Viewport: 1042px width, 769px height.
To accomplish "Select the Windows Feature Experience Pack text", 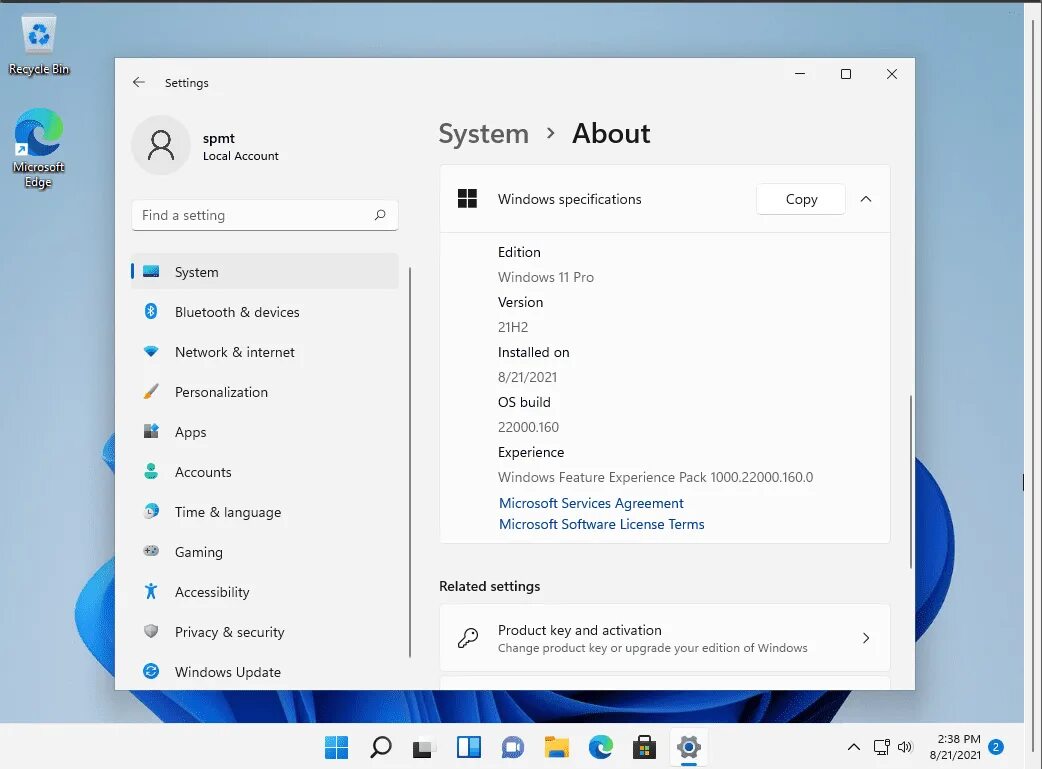I will (x=655, y=477).
